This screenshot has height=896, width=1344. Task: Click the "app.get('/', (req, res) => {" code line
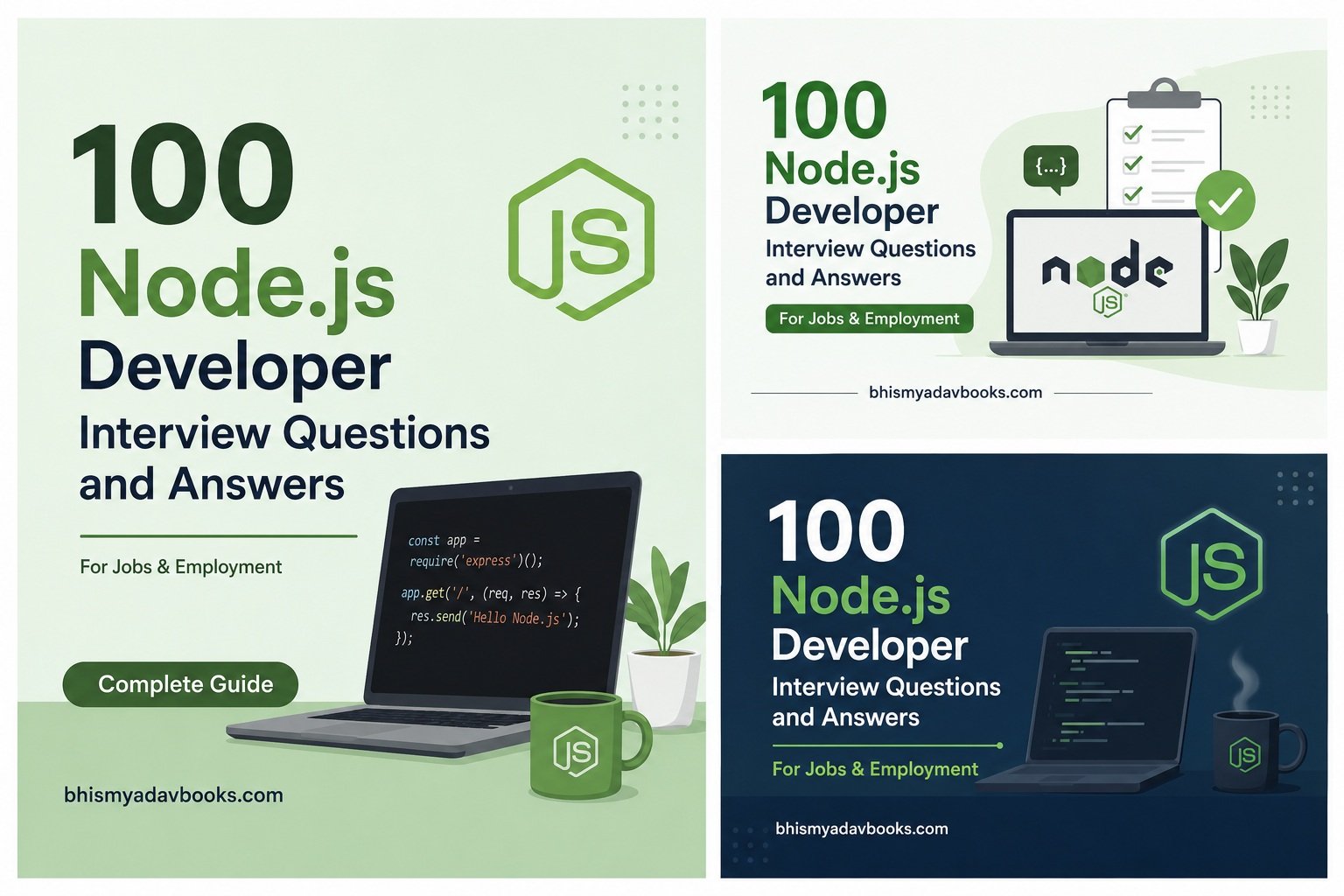point(490,593)
